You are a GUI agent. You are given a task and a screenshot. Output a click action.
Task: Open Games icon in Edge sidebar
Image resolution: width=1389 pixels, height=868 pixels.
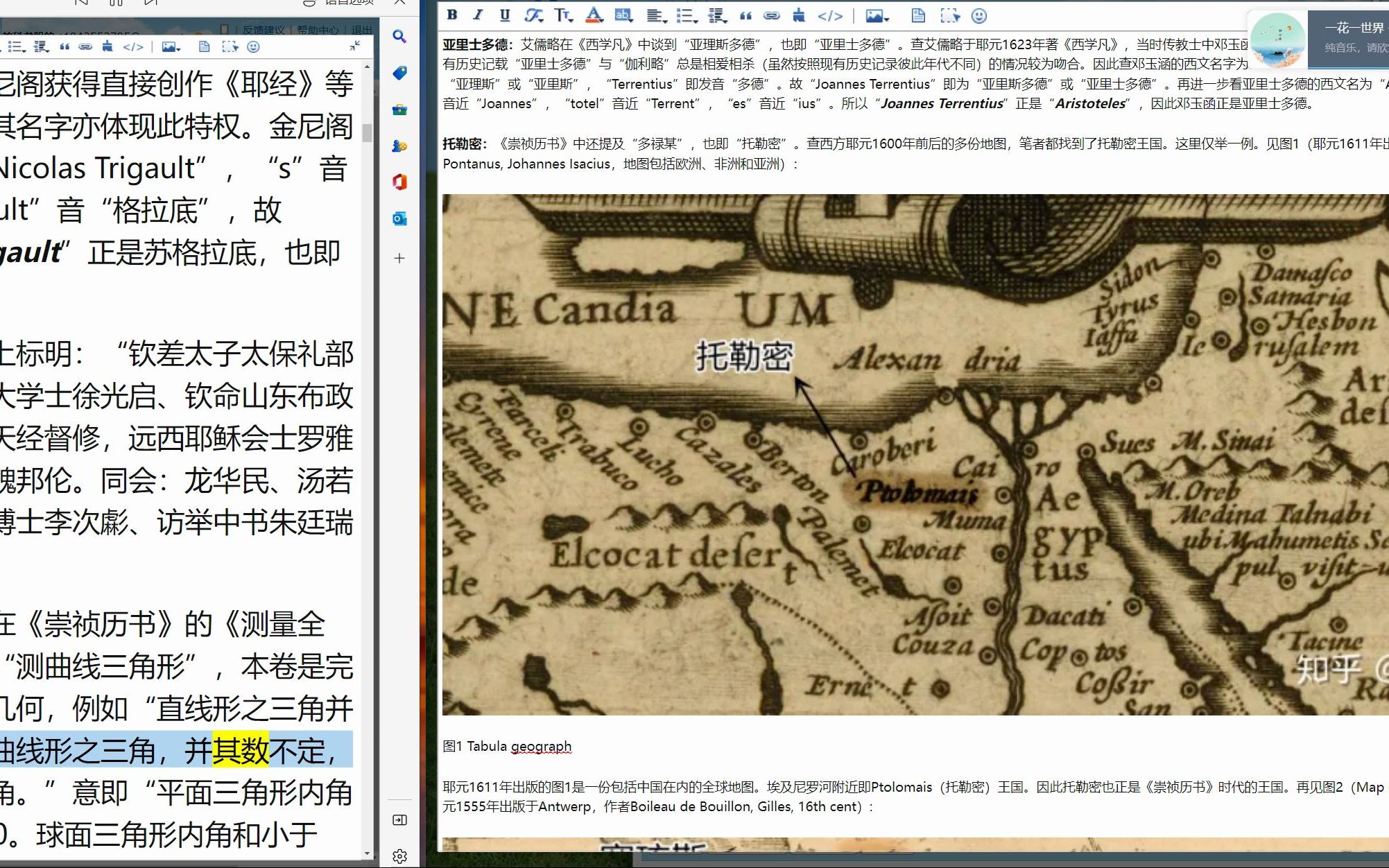click(399, 146)
